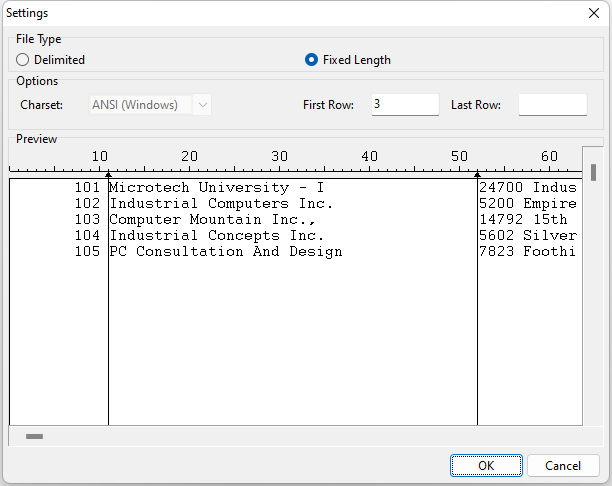Click the vertical scrollbar thumb in preview

[x=593, y=173]
